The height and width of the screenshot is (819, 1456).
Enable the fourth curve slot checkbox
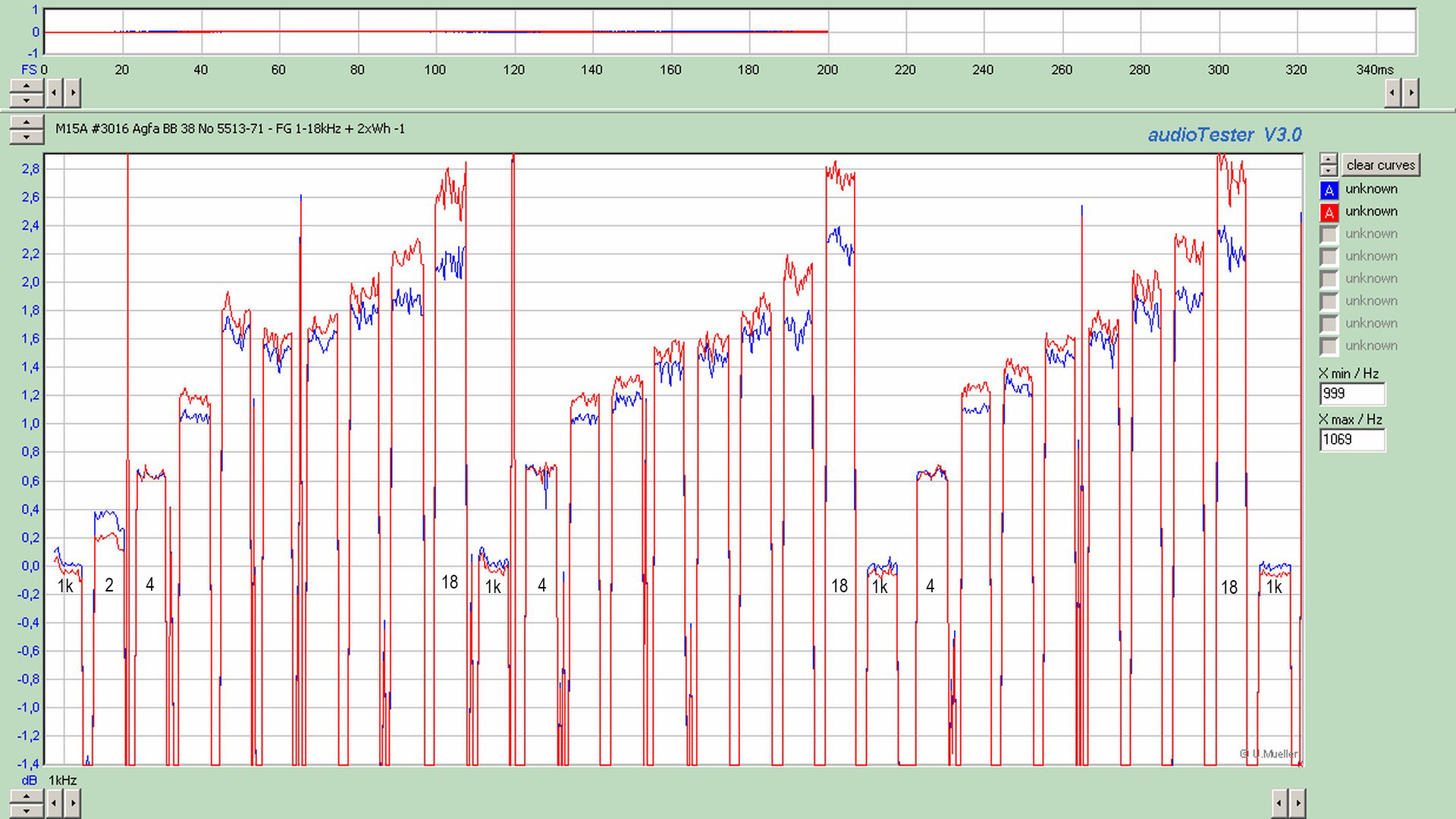pyautogui.click(x=1329, y=256)
